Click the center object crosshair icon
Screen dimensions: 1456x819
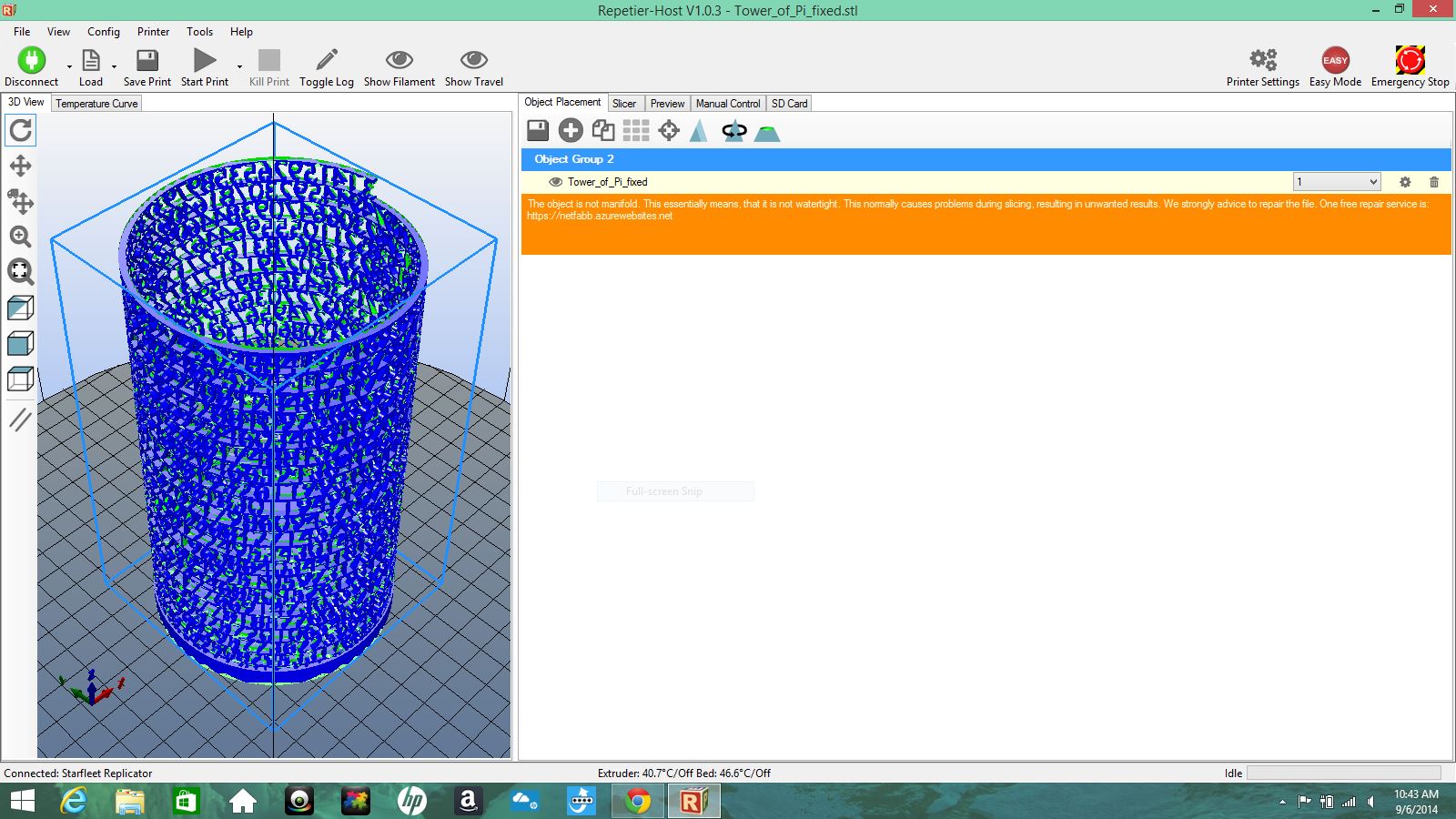(669, 131)
